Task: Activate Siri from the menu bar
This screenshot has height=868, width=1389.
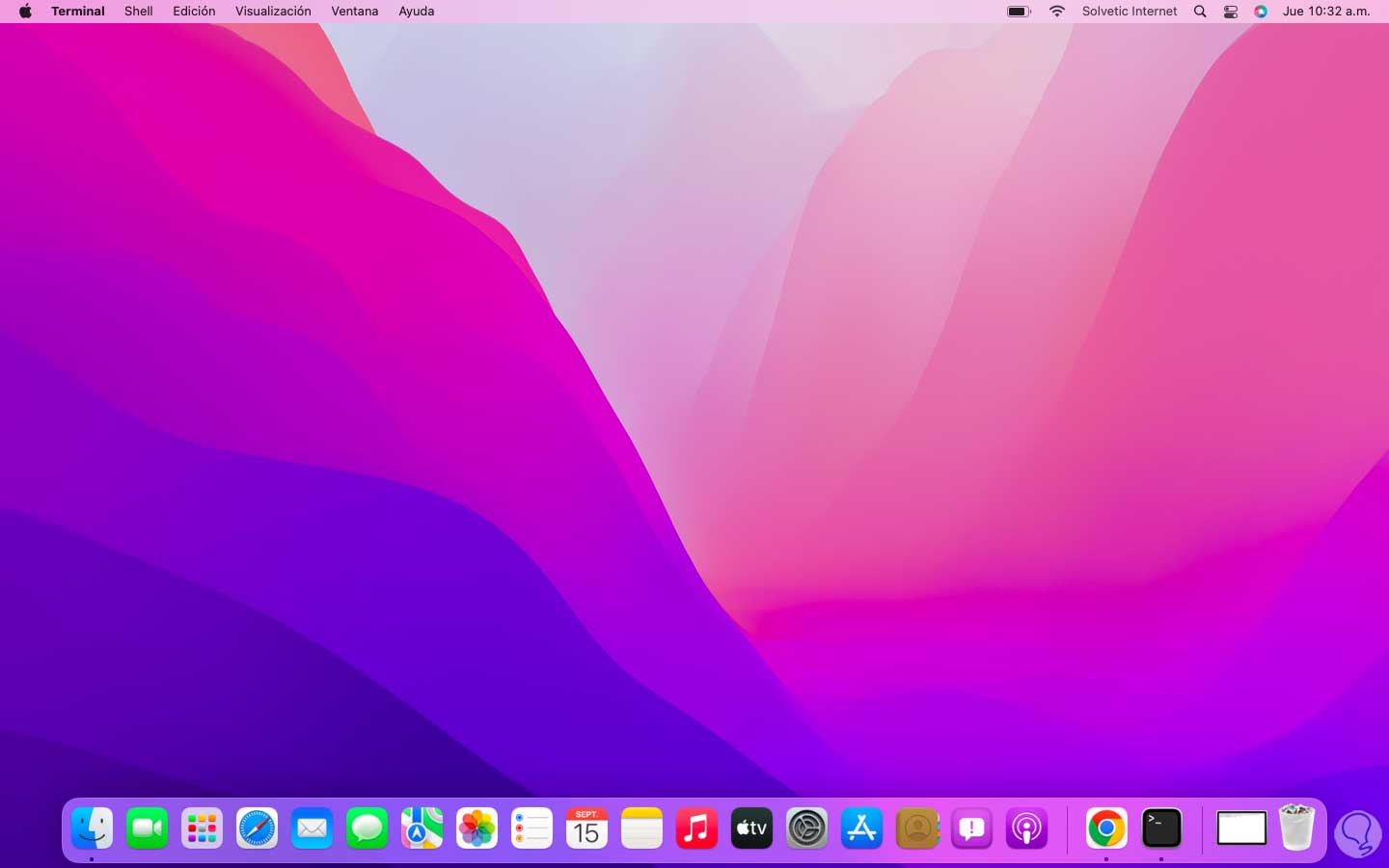Action: 1261,12
